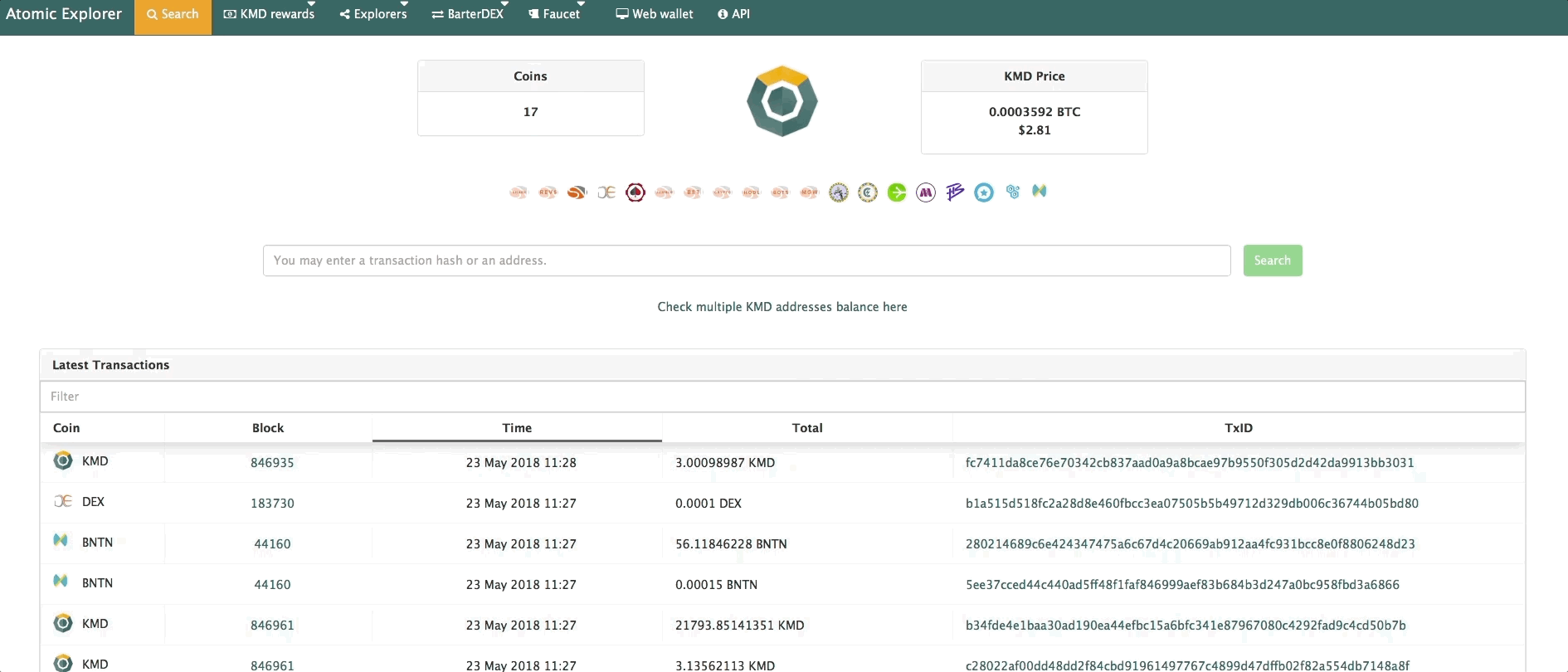This screenshot has height=672, width=1568.
Task: Select the HODL coin icon
Action: click(751, 192)
